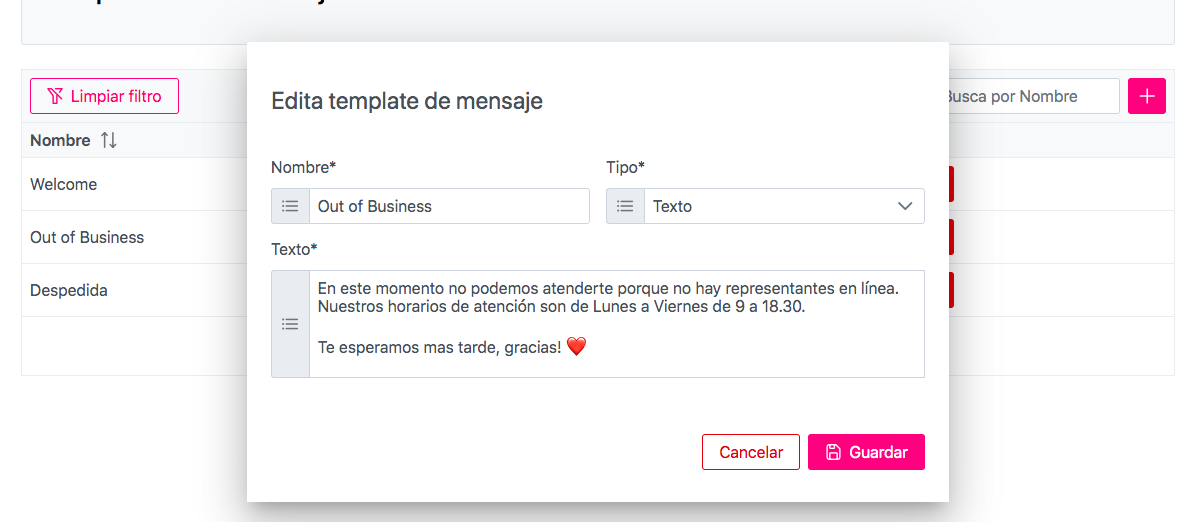Click the list icon beside Nombre field

pyautogui.click(x=290, y=206)
